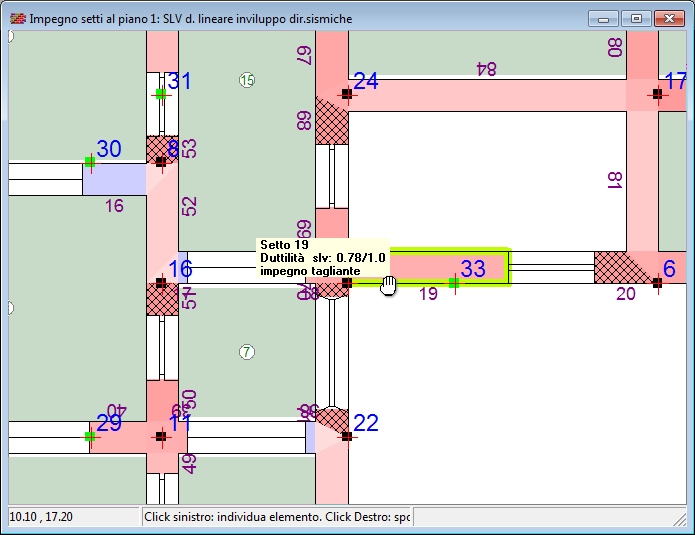Select the circled room label 15
The width and height of the screenshot is (695, 535).
pyautogui.click(x=247, y=80)
